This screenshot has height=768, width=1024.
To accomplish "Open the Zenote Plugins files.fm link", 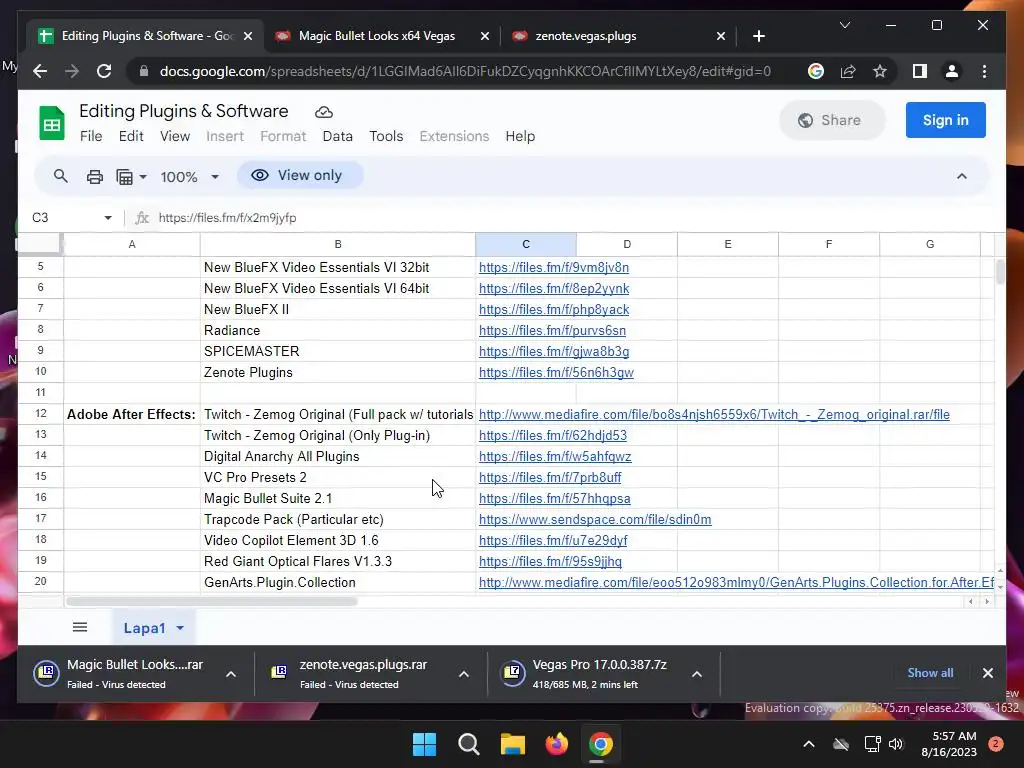I will pos(556,372).
